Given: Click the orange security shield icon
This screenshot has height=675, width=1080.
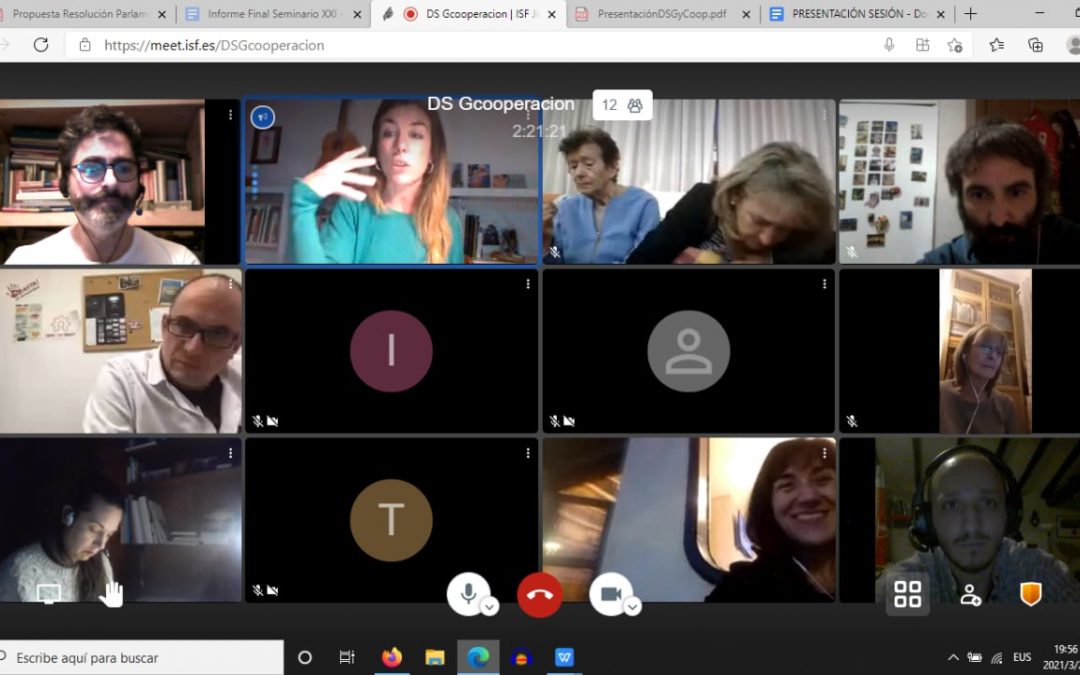Looking at the screenshot, I should click(x=1030, y=595).
